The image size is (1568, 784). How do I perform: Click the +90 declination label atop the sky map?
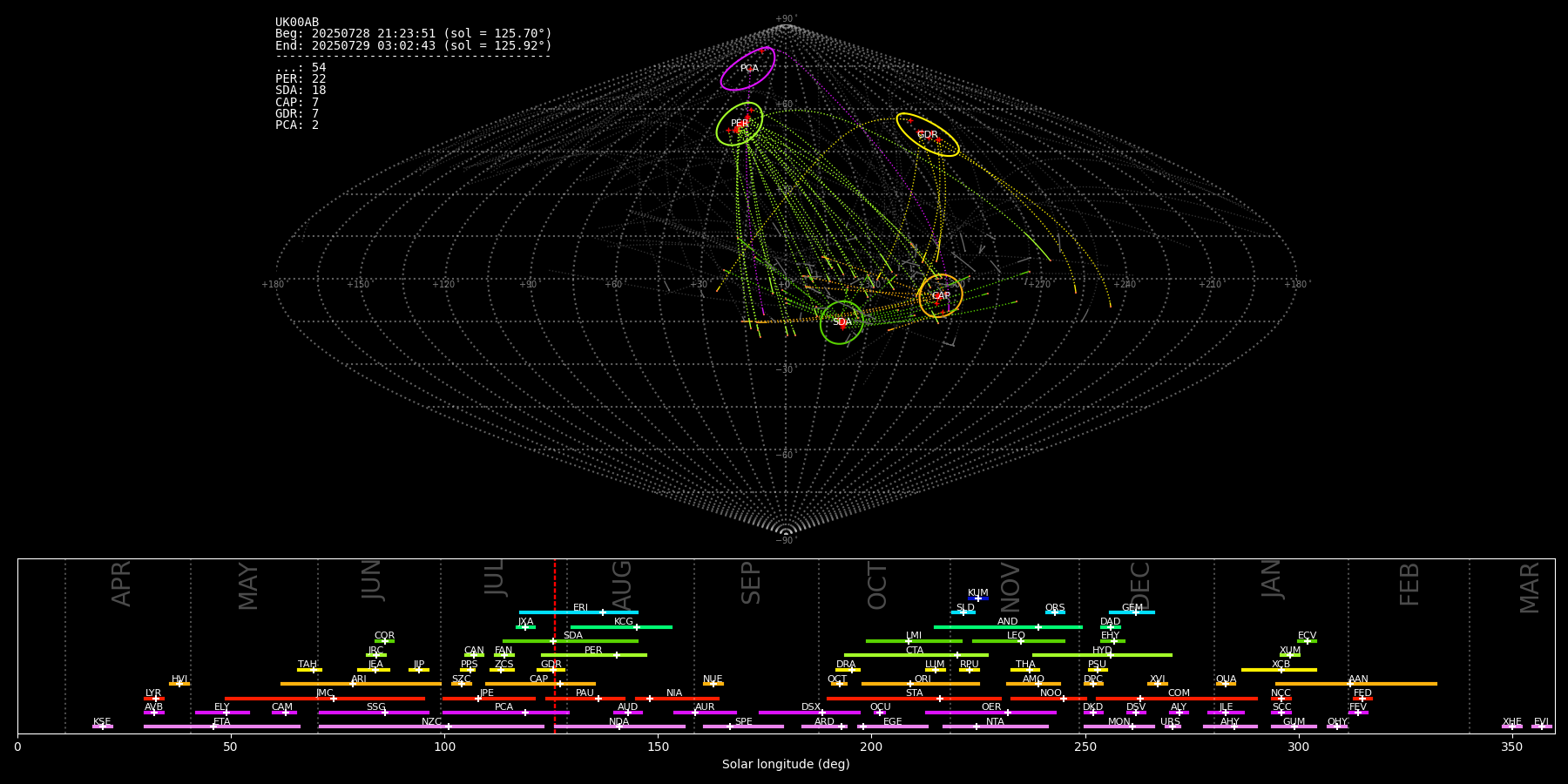pos(785,19)
